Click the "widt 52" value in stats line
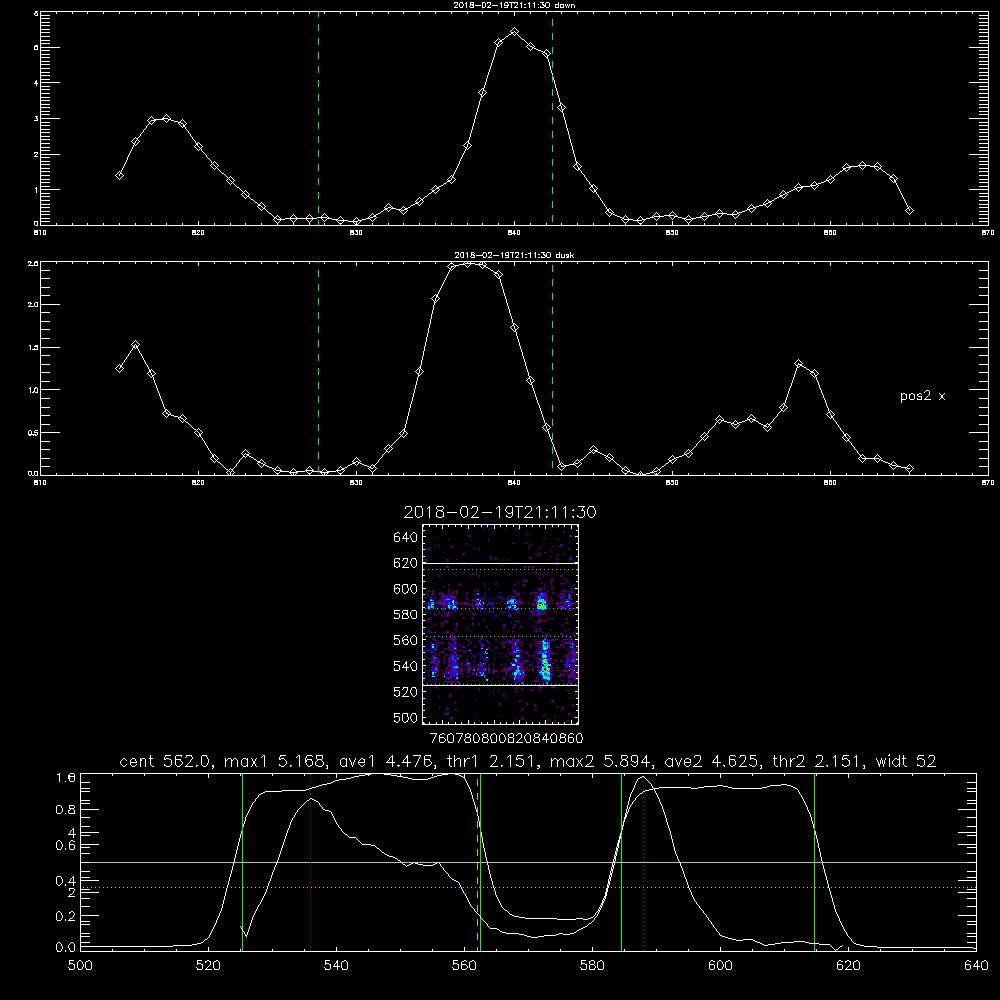This screenshot has width=1000, height=1000. click(906, 761)
